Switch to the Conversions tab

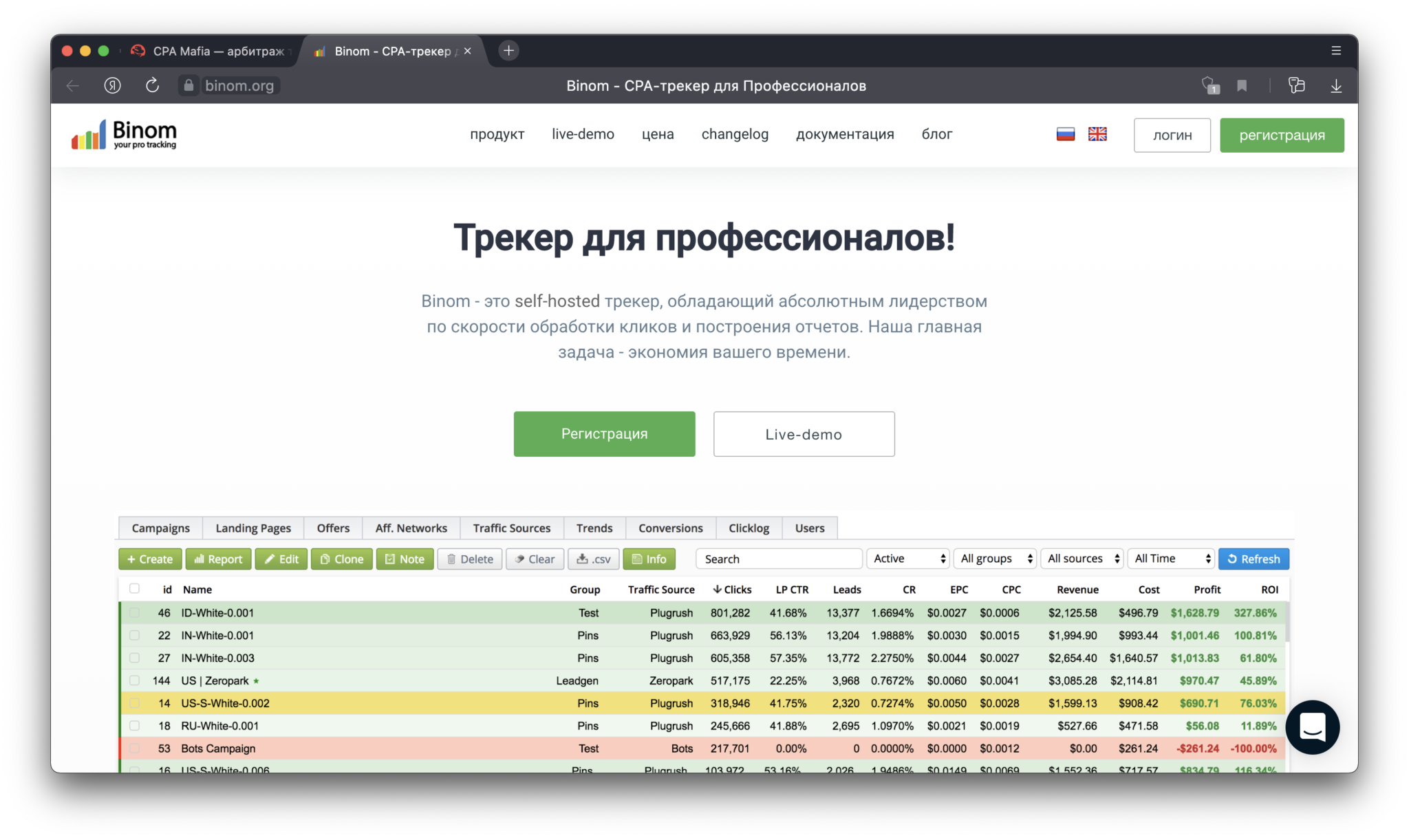671,528
